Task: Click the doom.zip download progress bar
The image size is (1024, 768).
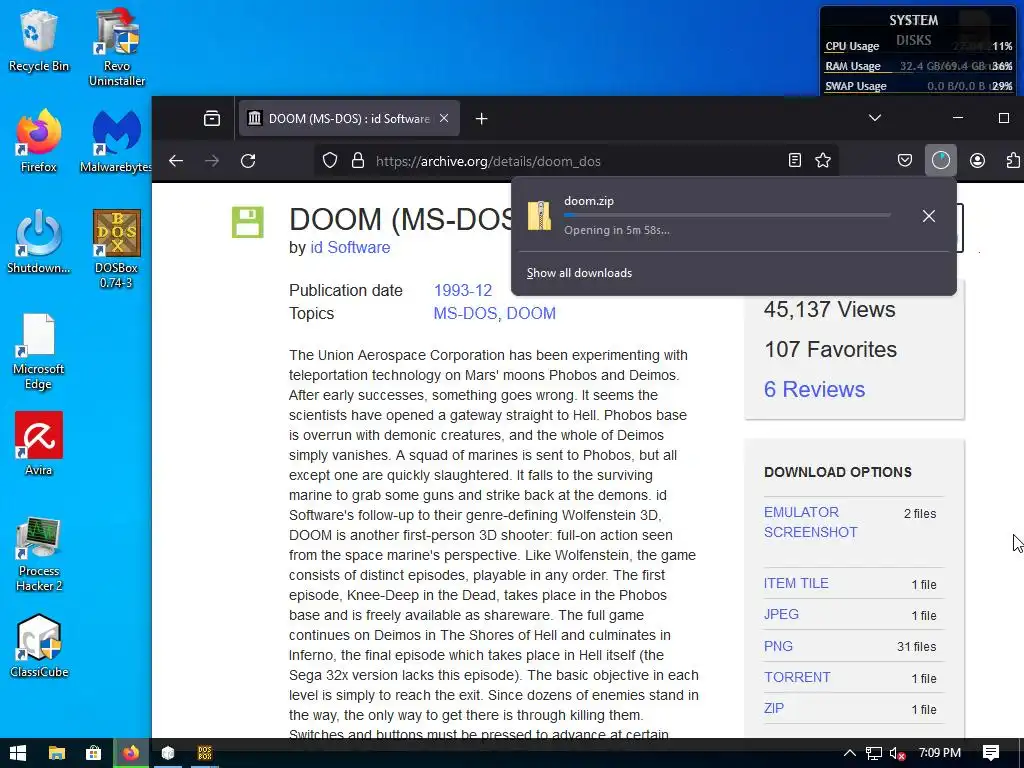Action: click(728, 215)
